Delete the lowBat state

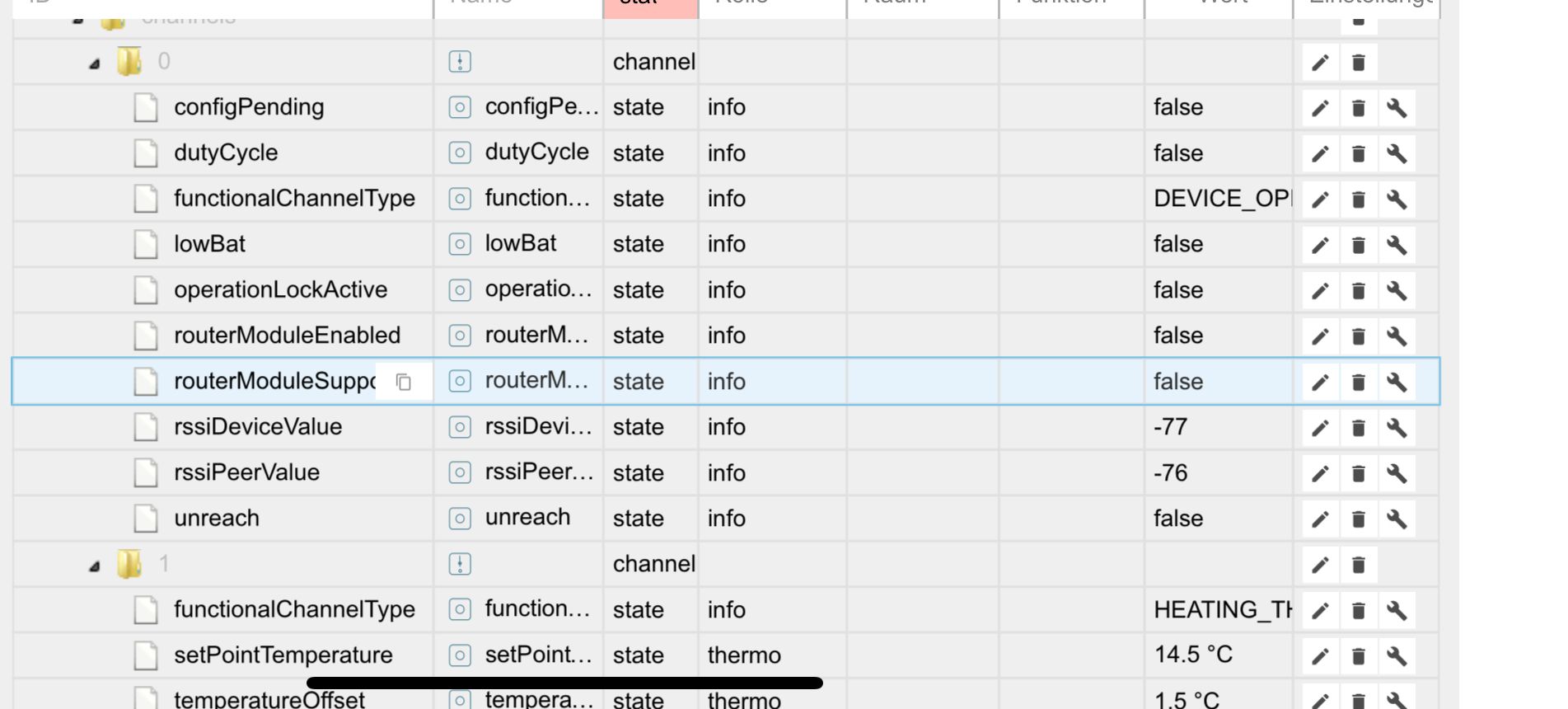(1359, 245)
